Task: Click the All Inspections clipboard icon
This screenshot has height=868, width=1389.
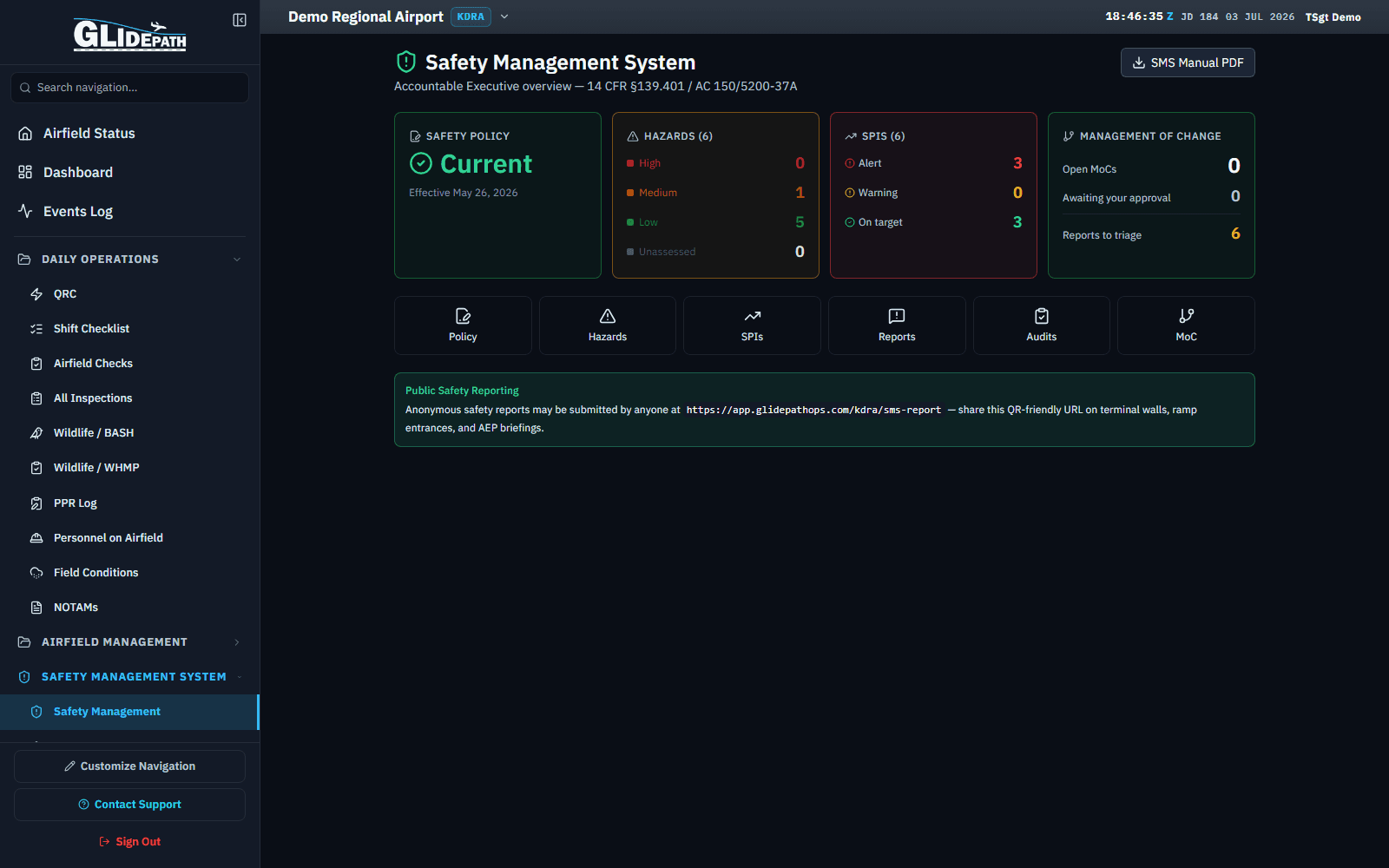Action: pos(36,398)
